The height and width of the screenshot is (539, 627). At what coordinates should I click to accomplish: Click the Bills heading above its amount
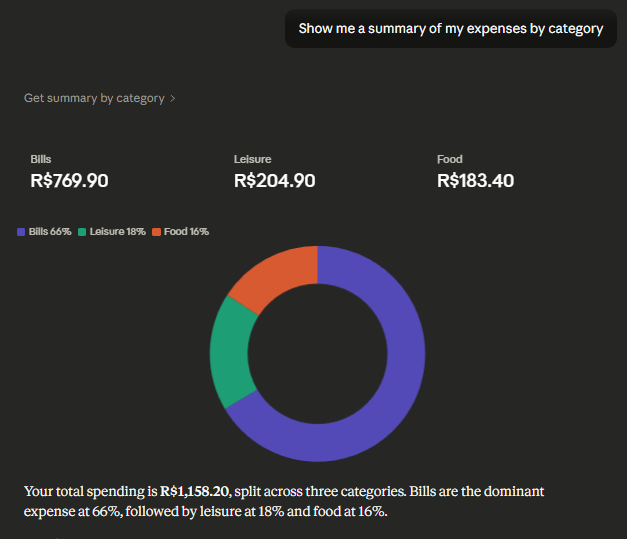(41, 159)
